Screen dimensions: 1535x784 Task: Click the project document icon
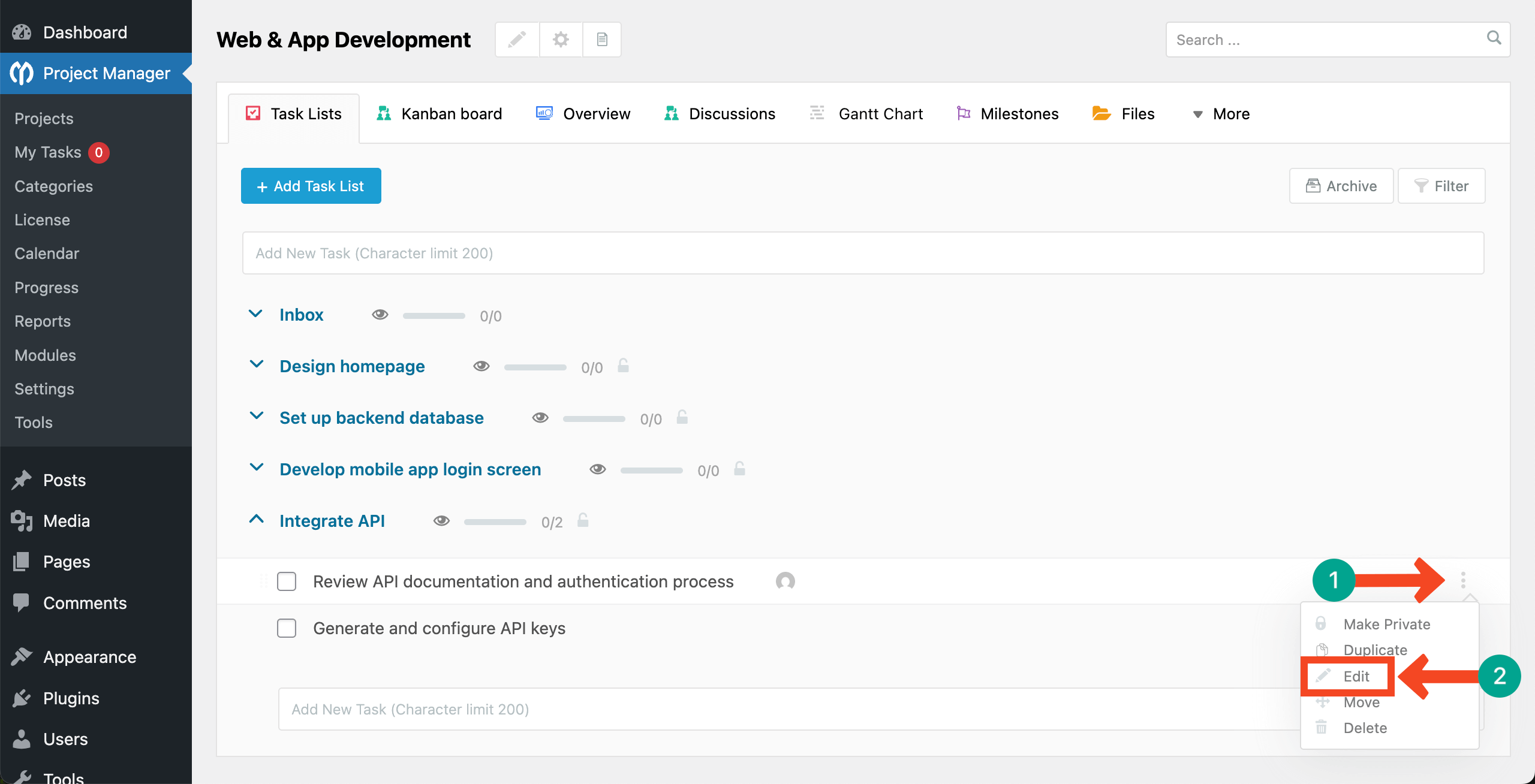pos(602,40)
